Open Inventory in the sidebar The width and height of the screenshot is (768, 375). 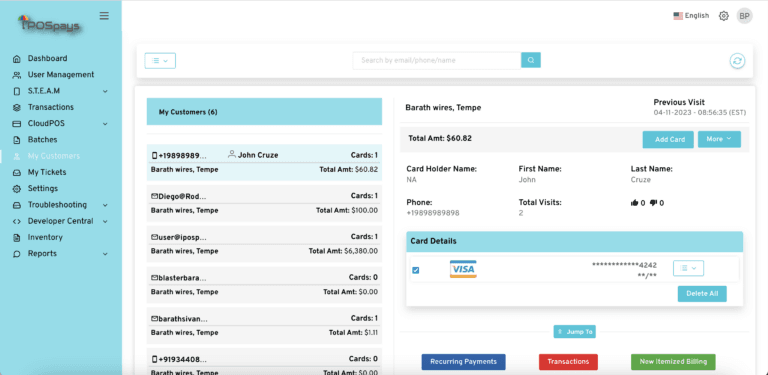click(x=45, y=237)
